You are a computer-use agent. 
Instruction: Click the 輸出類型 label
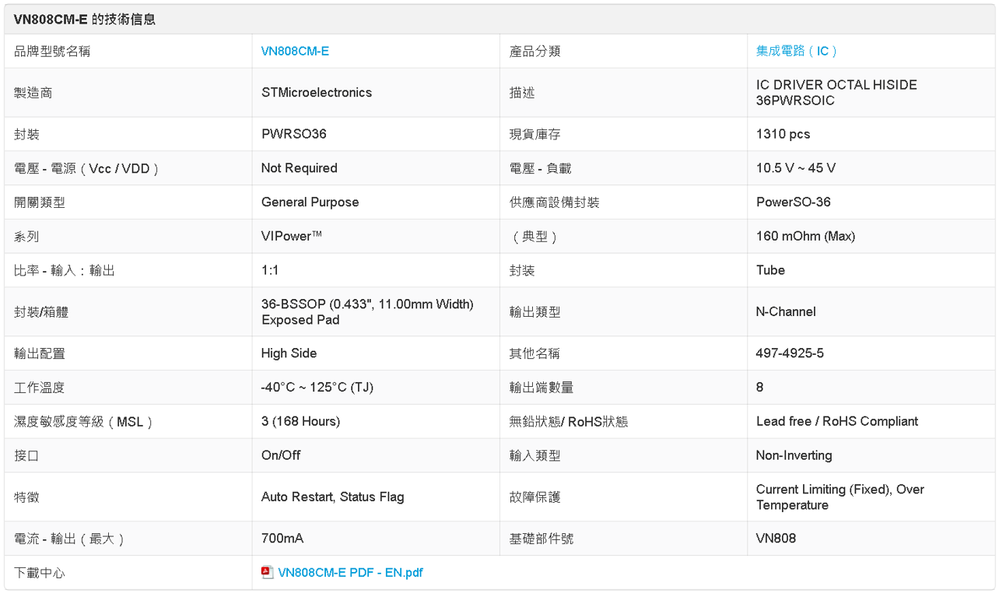coord(535,312)
